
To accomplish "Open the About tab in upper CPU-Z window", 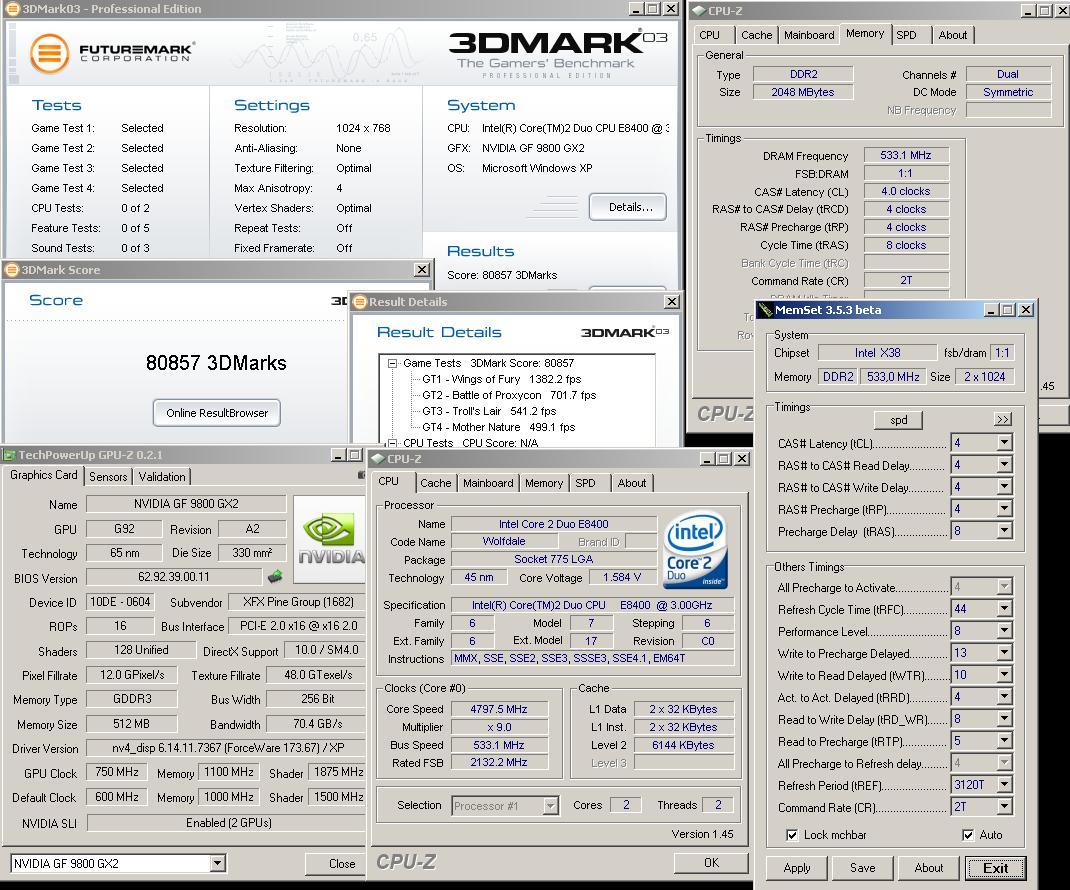I will click(953, 35).
